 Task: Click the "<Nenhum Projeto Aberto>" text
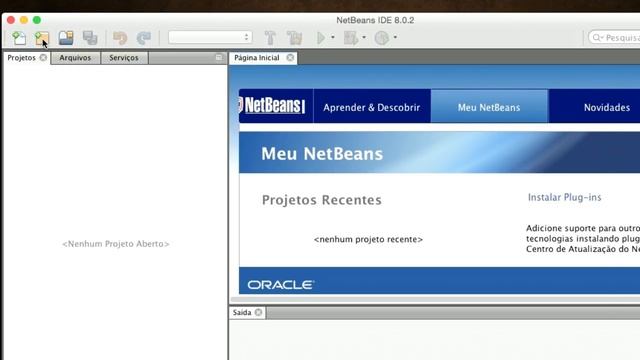pos(116,244)
